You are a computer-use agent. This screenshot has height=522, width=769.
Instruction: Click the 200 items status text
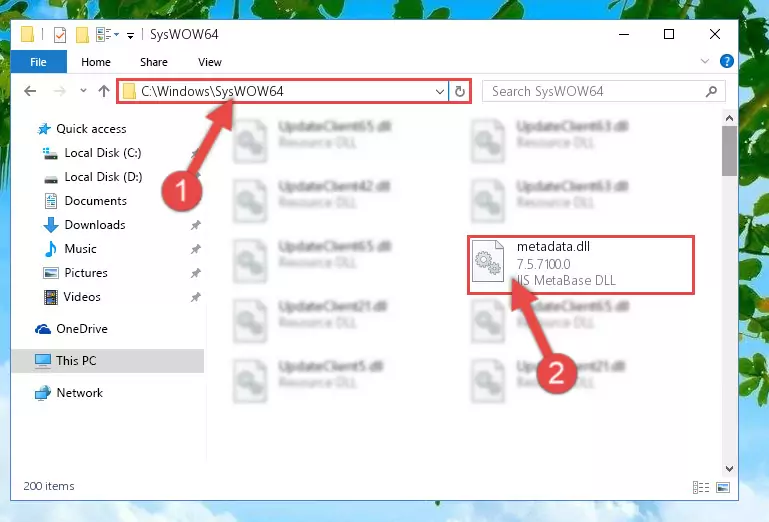[49, 486]
